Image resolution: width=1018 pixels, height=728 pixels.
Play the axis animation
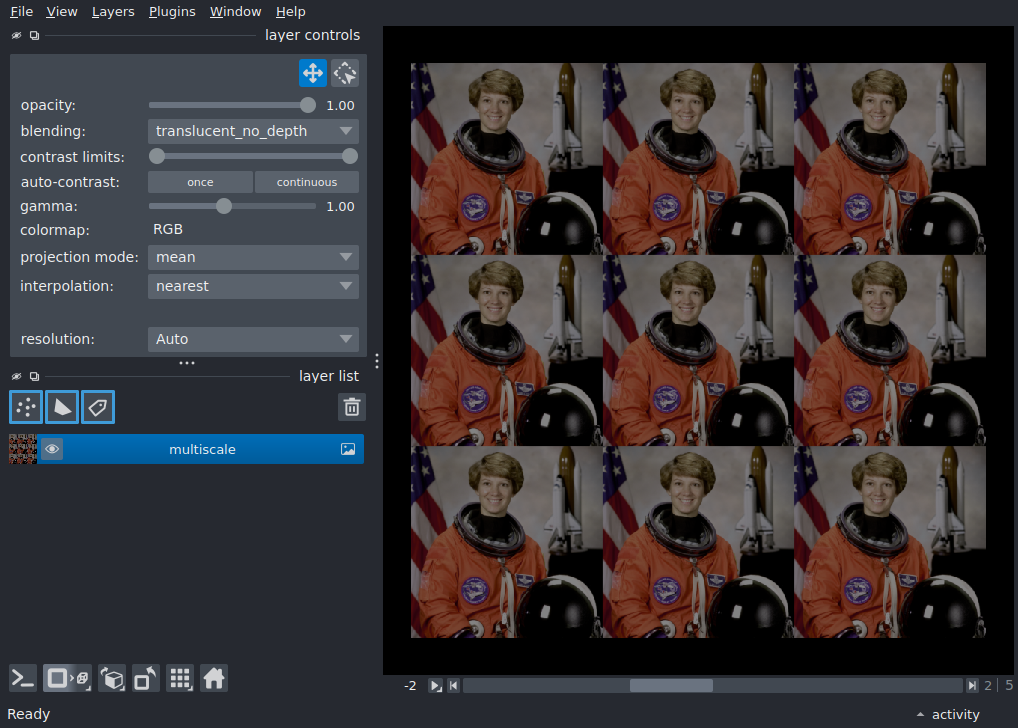pyautogui.click(x=436, y=685)
